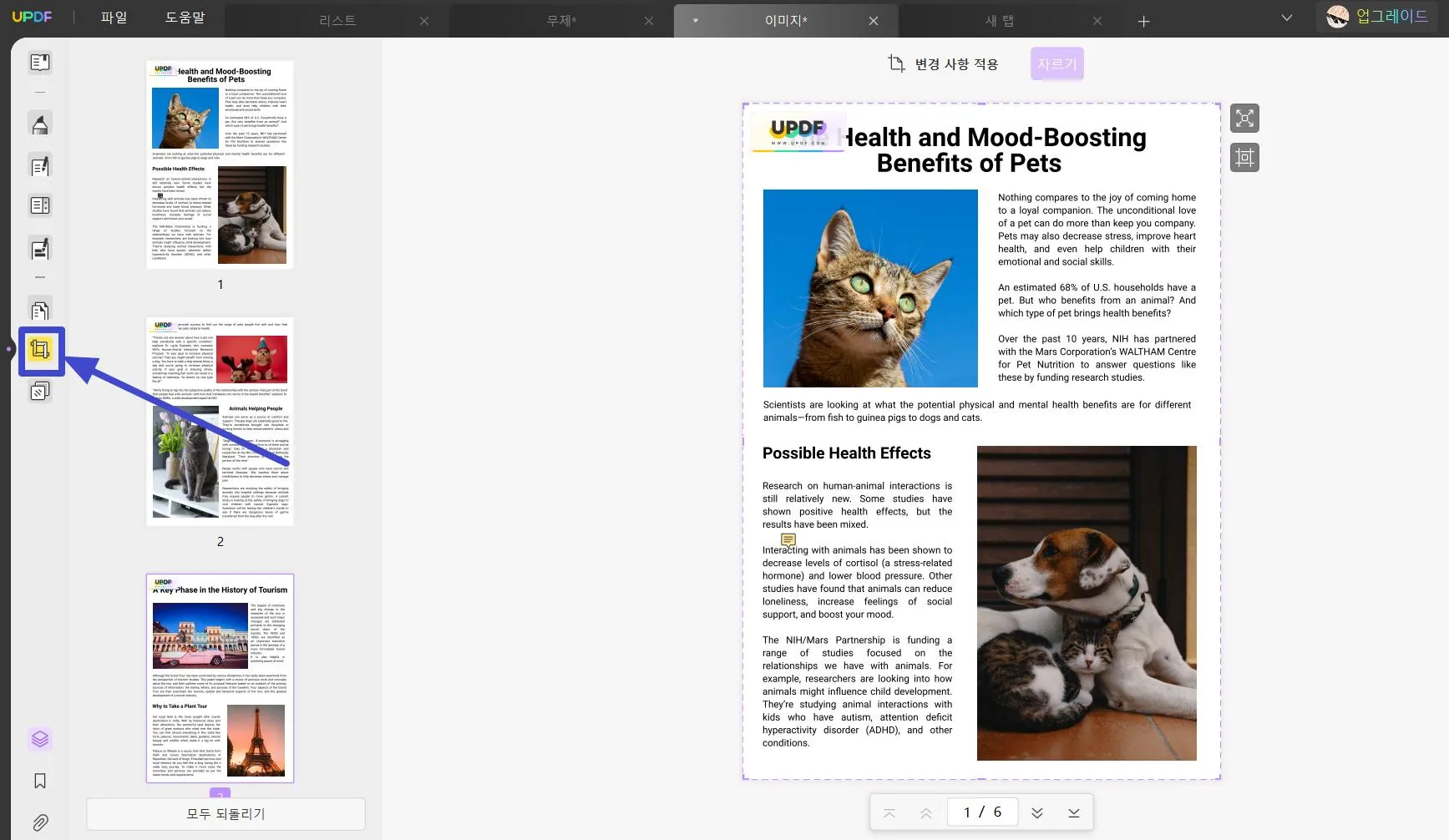
Task: Click the right-edge crop handle of the page
Action: tap(1220, 442)
